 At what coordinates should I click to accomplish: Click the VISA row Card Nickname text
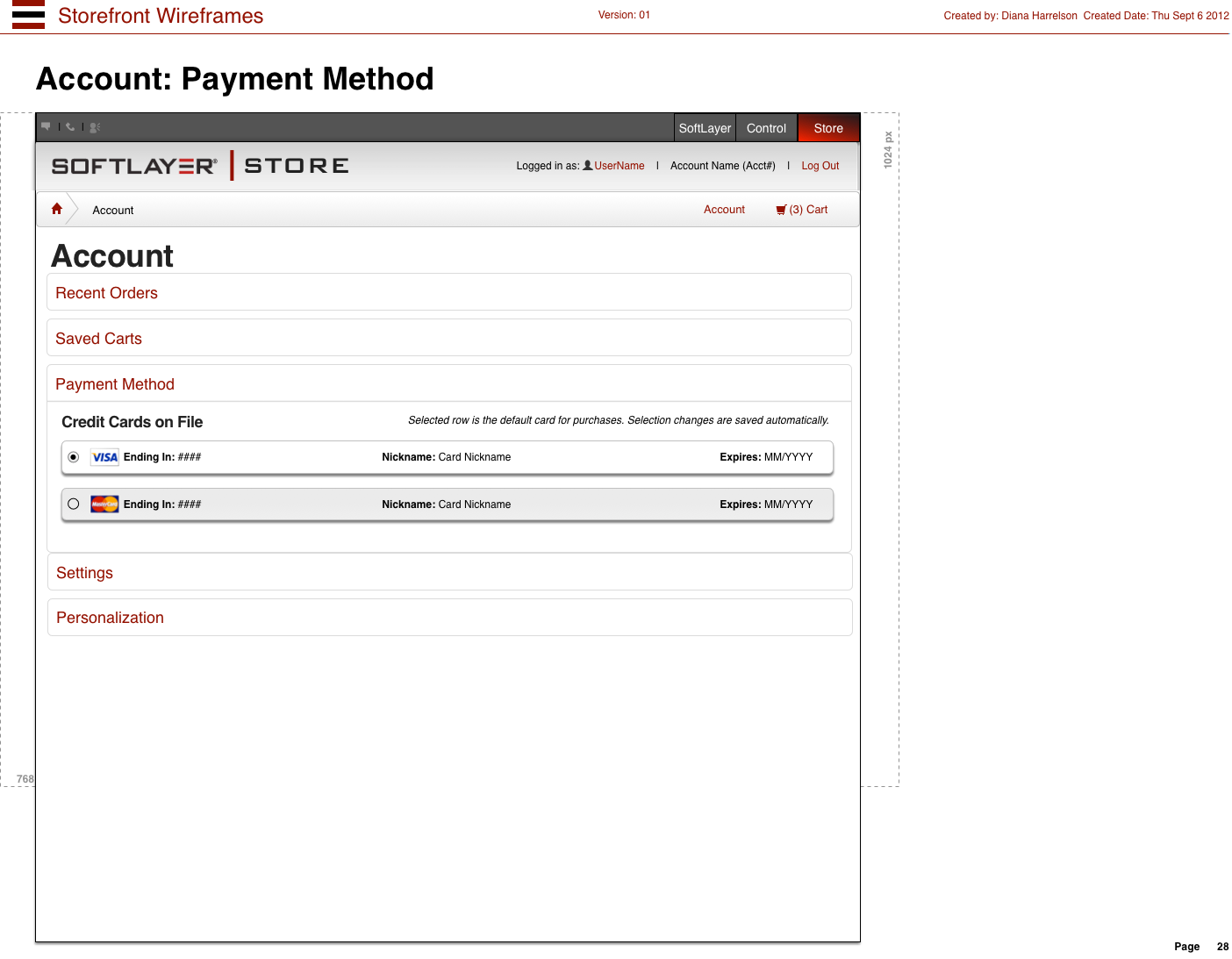(x=475, y=457)
